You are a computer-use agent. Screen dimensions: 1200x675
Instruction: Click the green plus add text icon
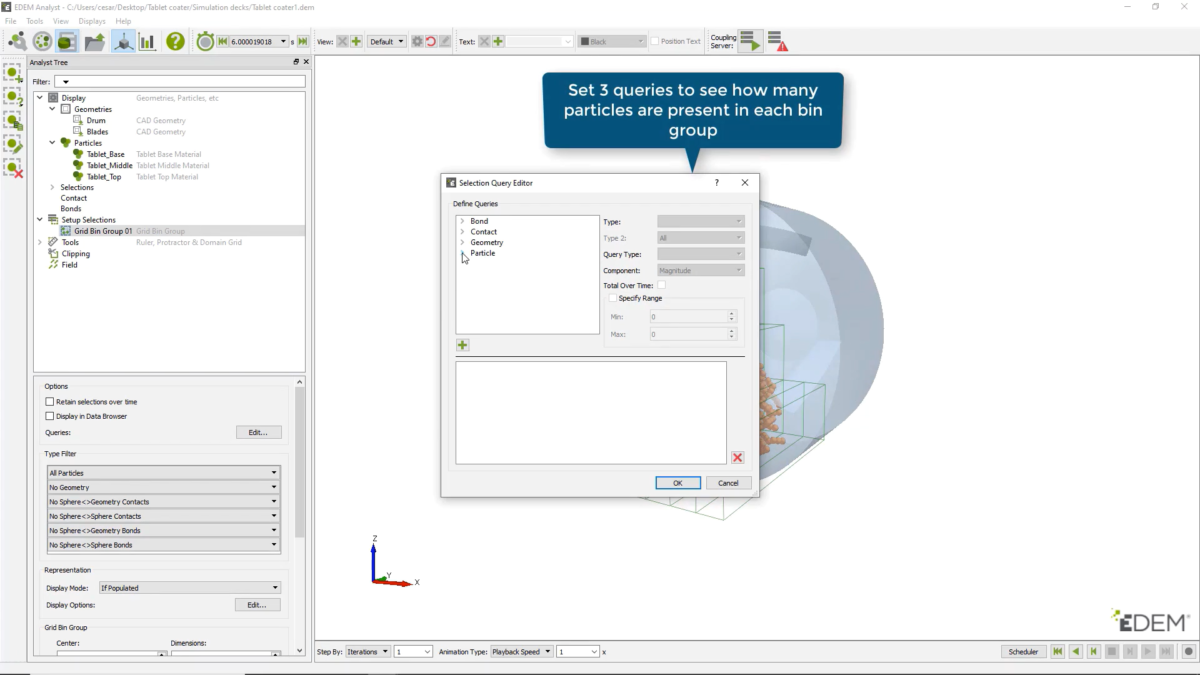point(498,42)
